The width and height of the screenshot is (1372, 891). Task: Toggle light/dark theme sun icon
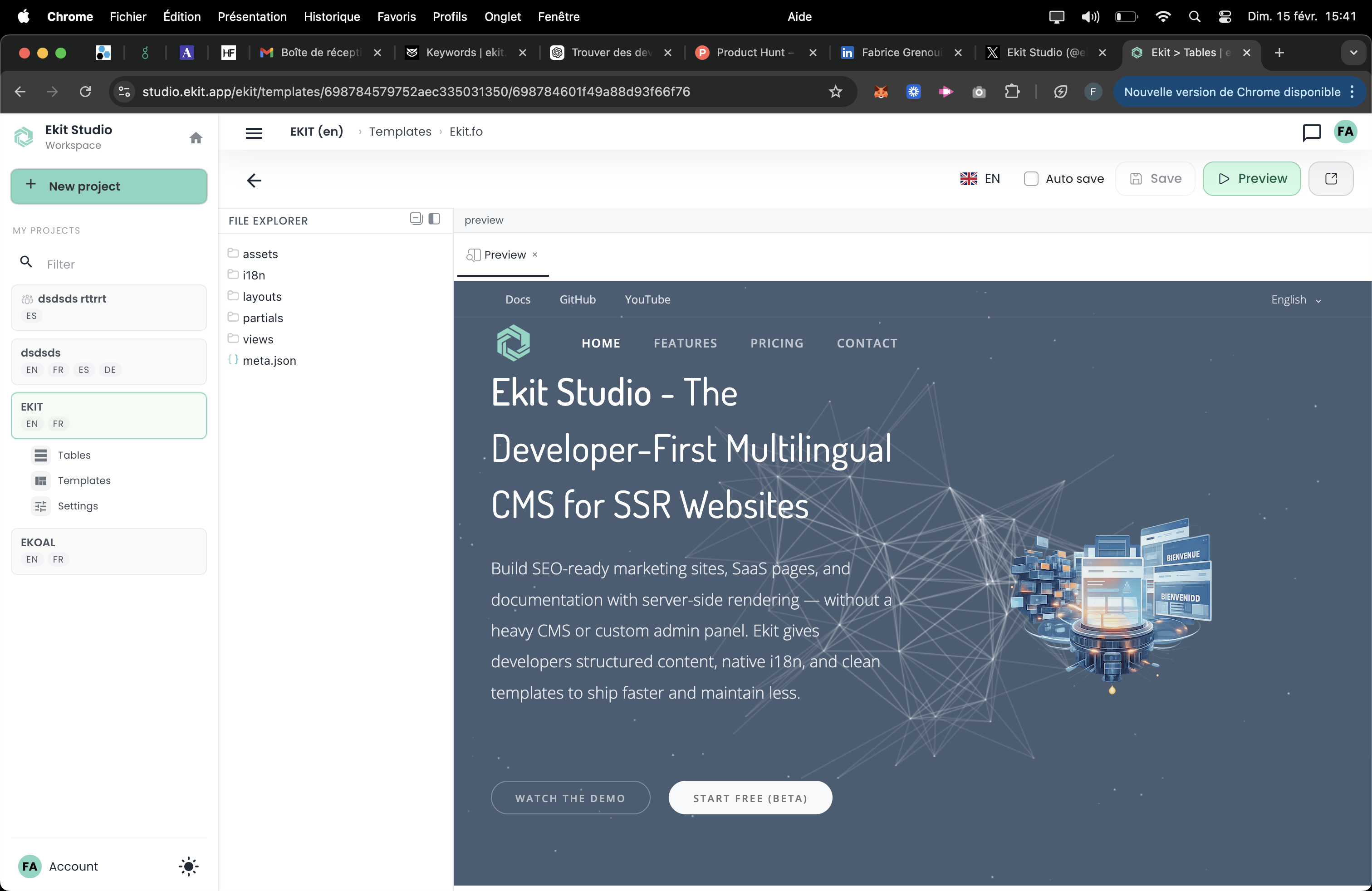click(188, 866)
